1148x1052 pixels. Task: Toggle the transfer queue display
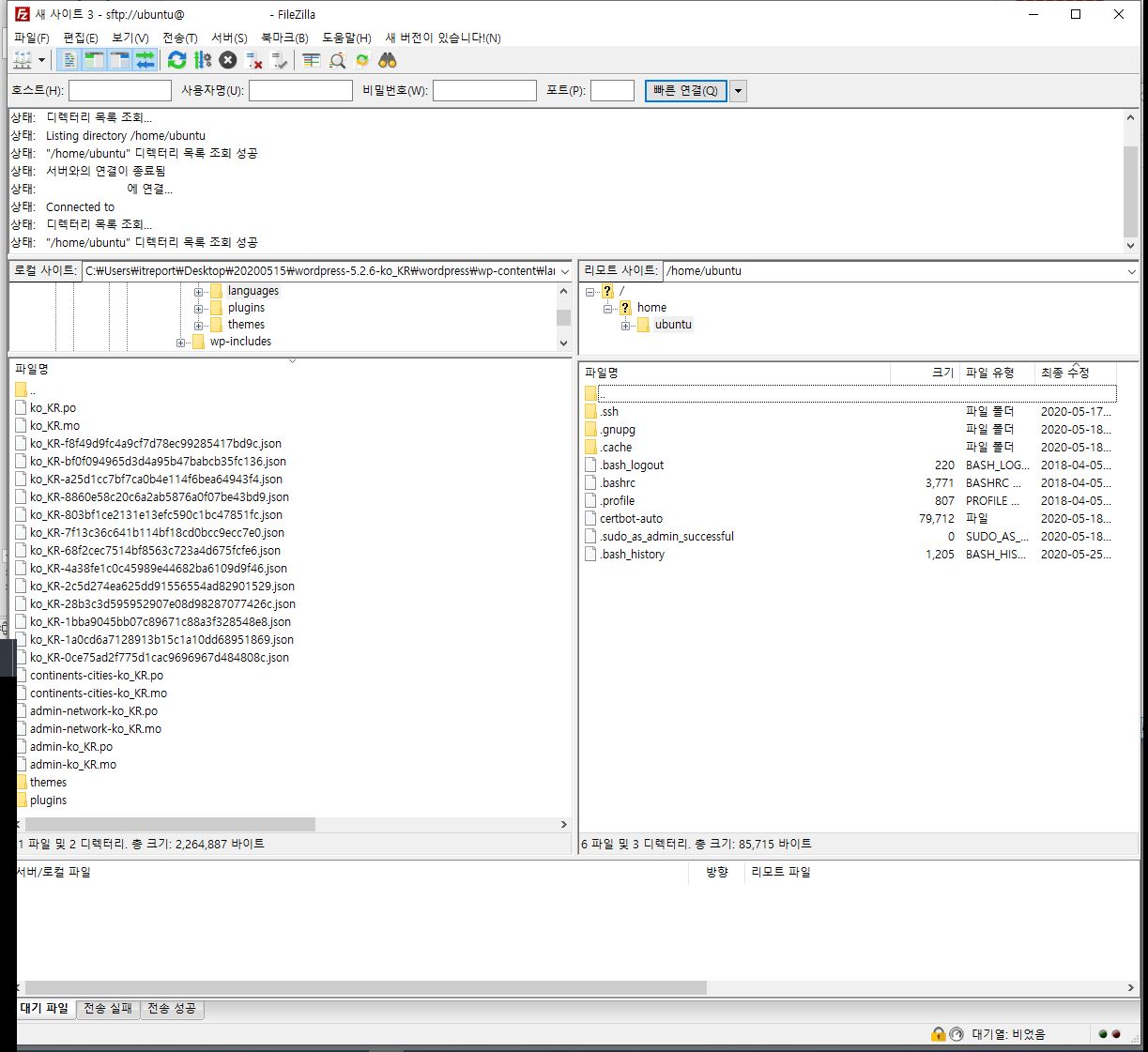(145, 60)
